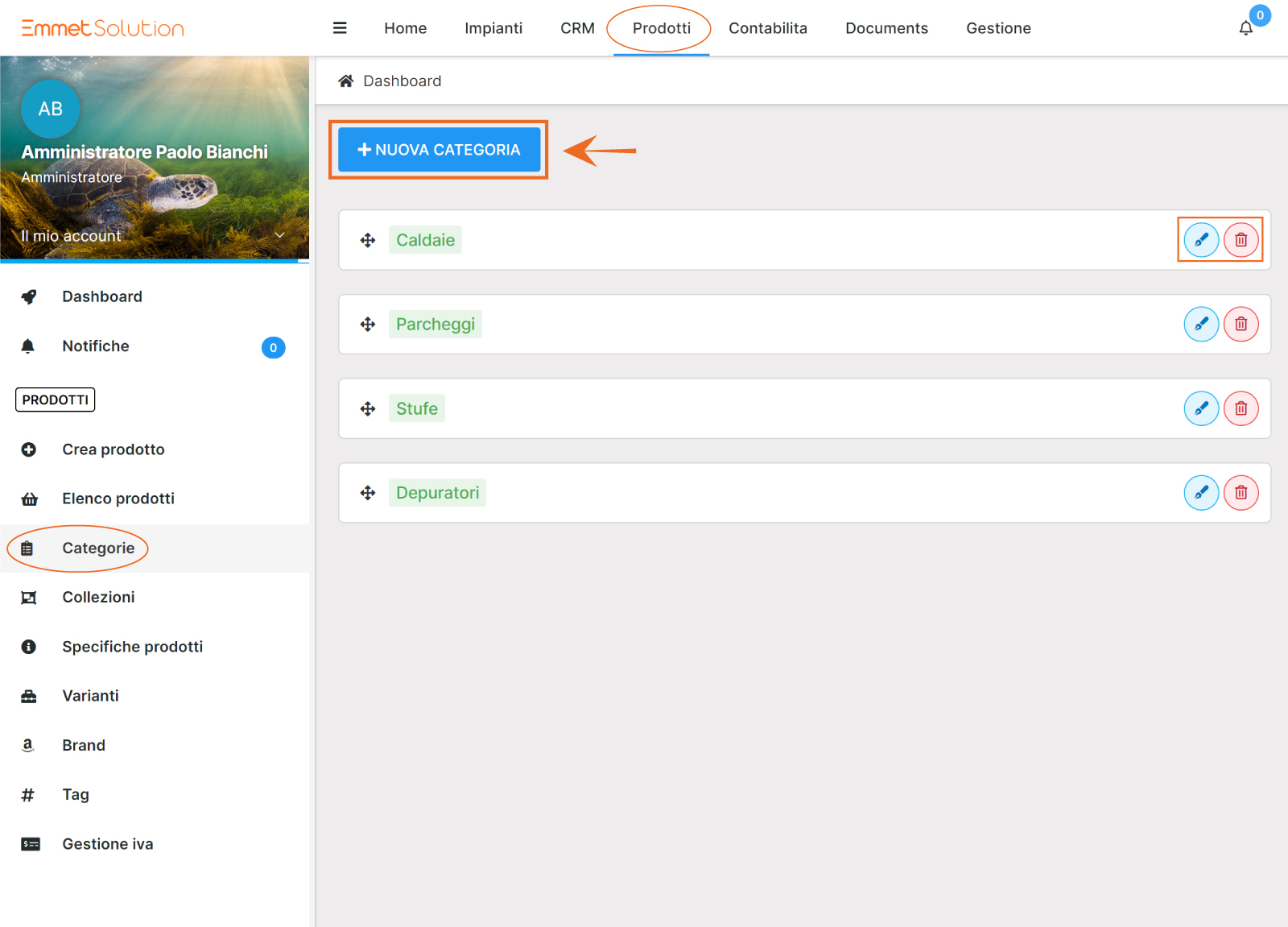Delete the Stufe category via trash icon
This screenshot has width=1288, height=927.
point(1241,408)
